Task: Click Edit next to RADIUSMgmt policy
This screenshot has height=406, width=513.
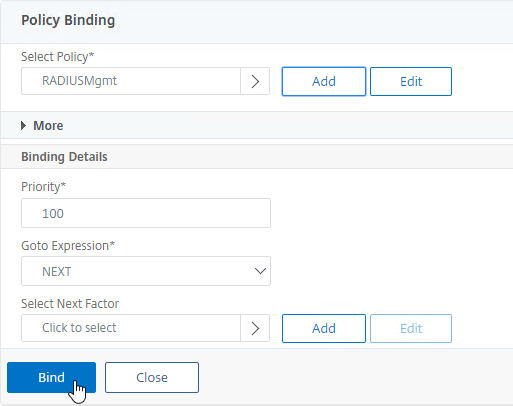Action: (411, 81)
